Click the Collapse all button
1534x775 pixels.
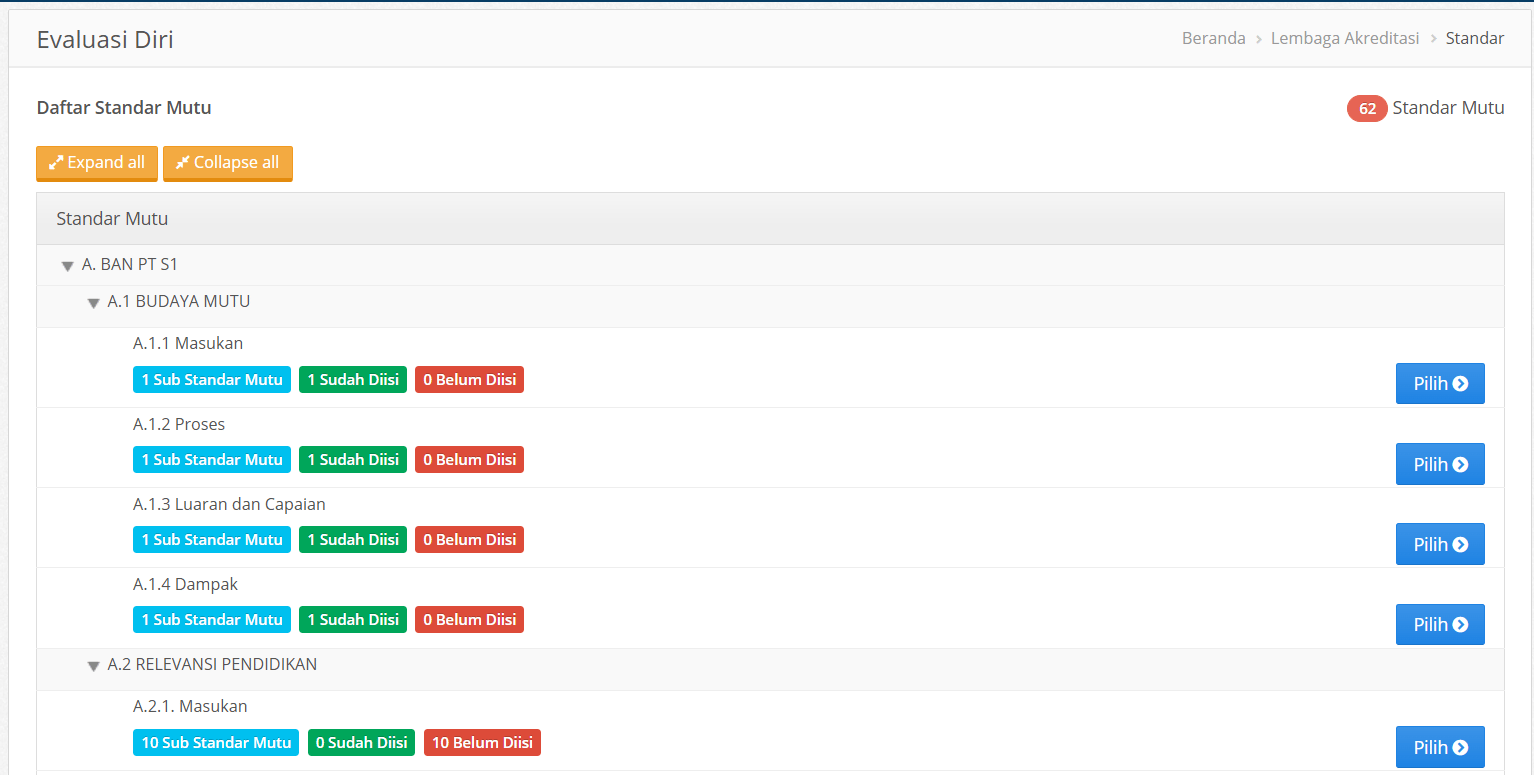click(228, 163)
